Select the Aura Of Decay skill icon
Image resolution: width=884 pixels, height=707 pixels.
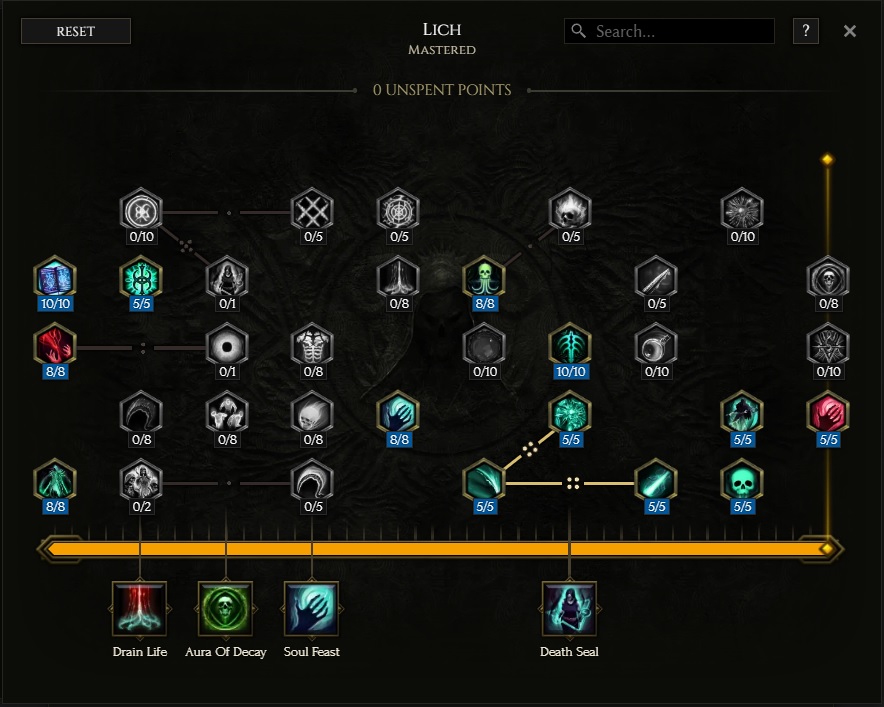pos(226,609)
